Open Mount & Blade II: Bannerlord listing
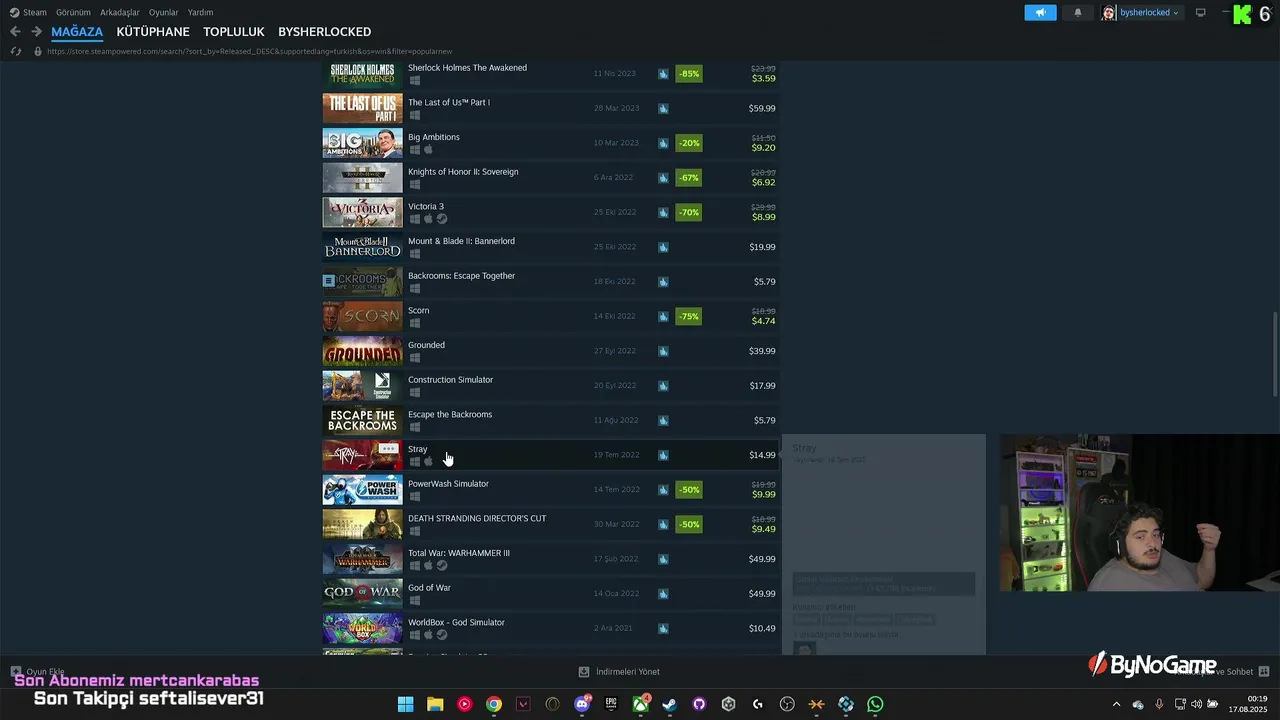The image size is (1280, 720). pyautogui.click(x=551, y=247)
